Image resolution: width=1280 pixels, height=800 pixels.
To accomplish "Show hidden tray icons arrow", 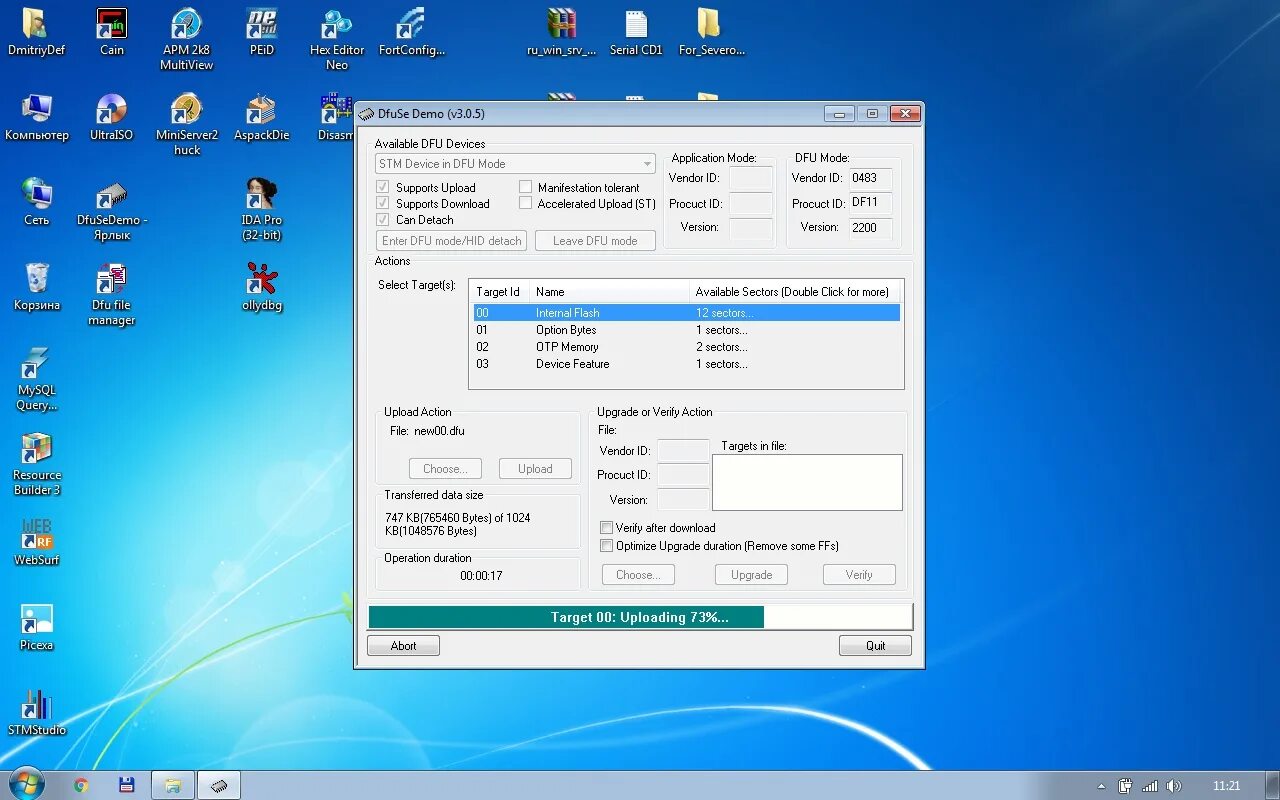I will tap(1102, 786).
